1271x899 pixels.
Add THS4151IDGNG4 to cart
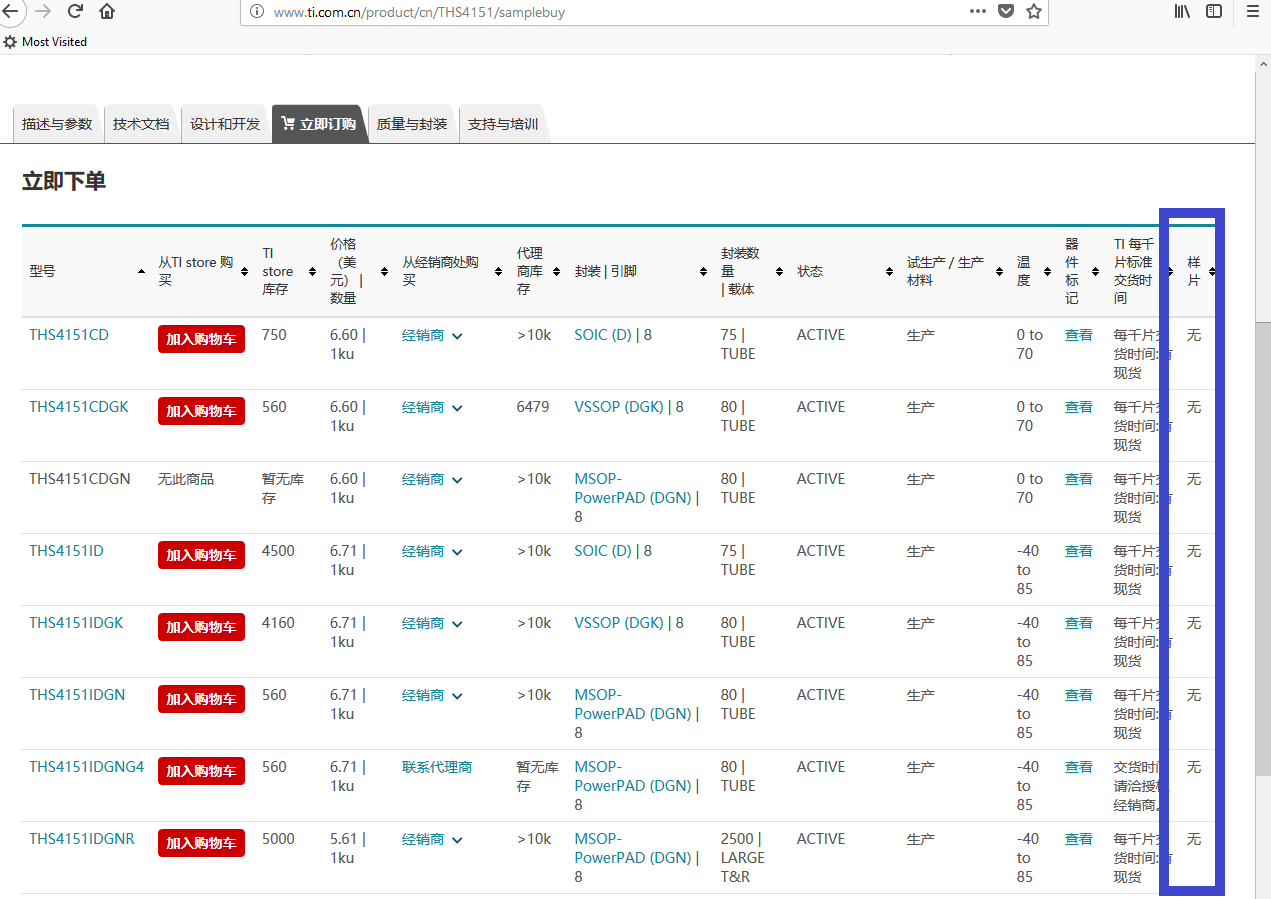pos(201,771)
